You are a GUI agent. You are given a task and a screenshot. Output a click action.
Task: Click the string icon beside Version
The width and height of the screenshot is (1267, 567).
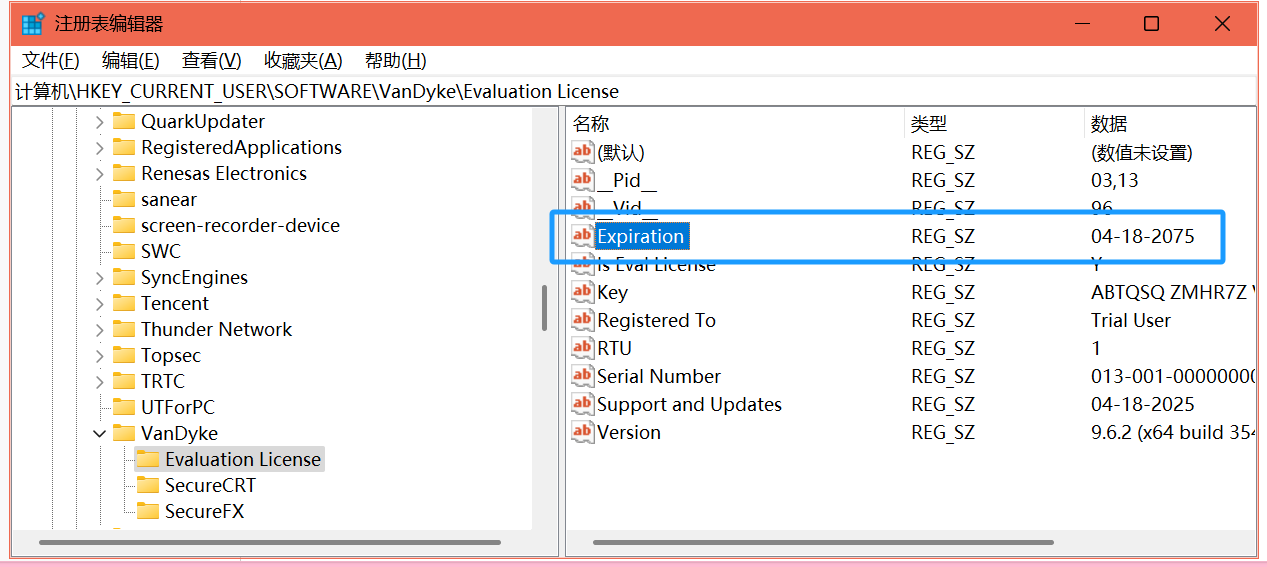[582, 432]
